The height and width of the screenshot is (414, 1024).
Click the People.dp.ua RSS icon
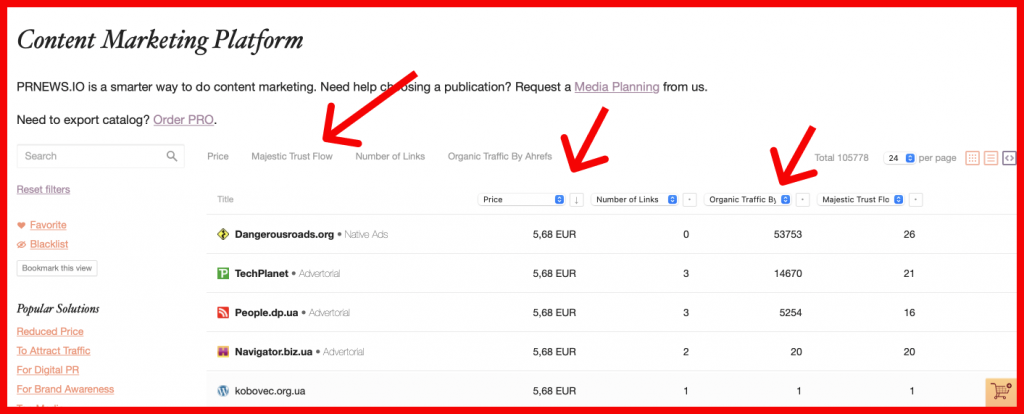[x=223, y=313]
